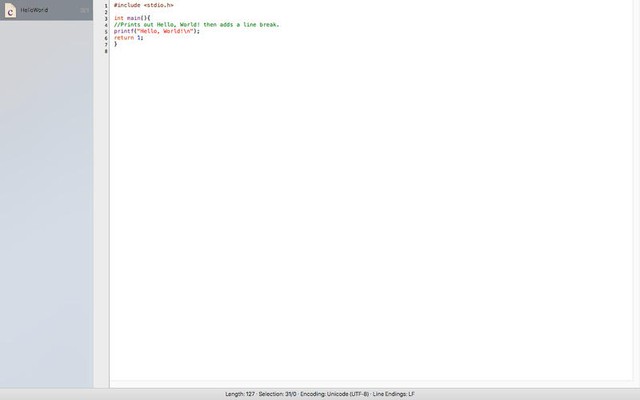This screenshot has height=400, width=640.
Task: Click the empty area of the document sidebar
Action: pos(46,200)
